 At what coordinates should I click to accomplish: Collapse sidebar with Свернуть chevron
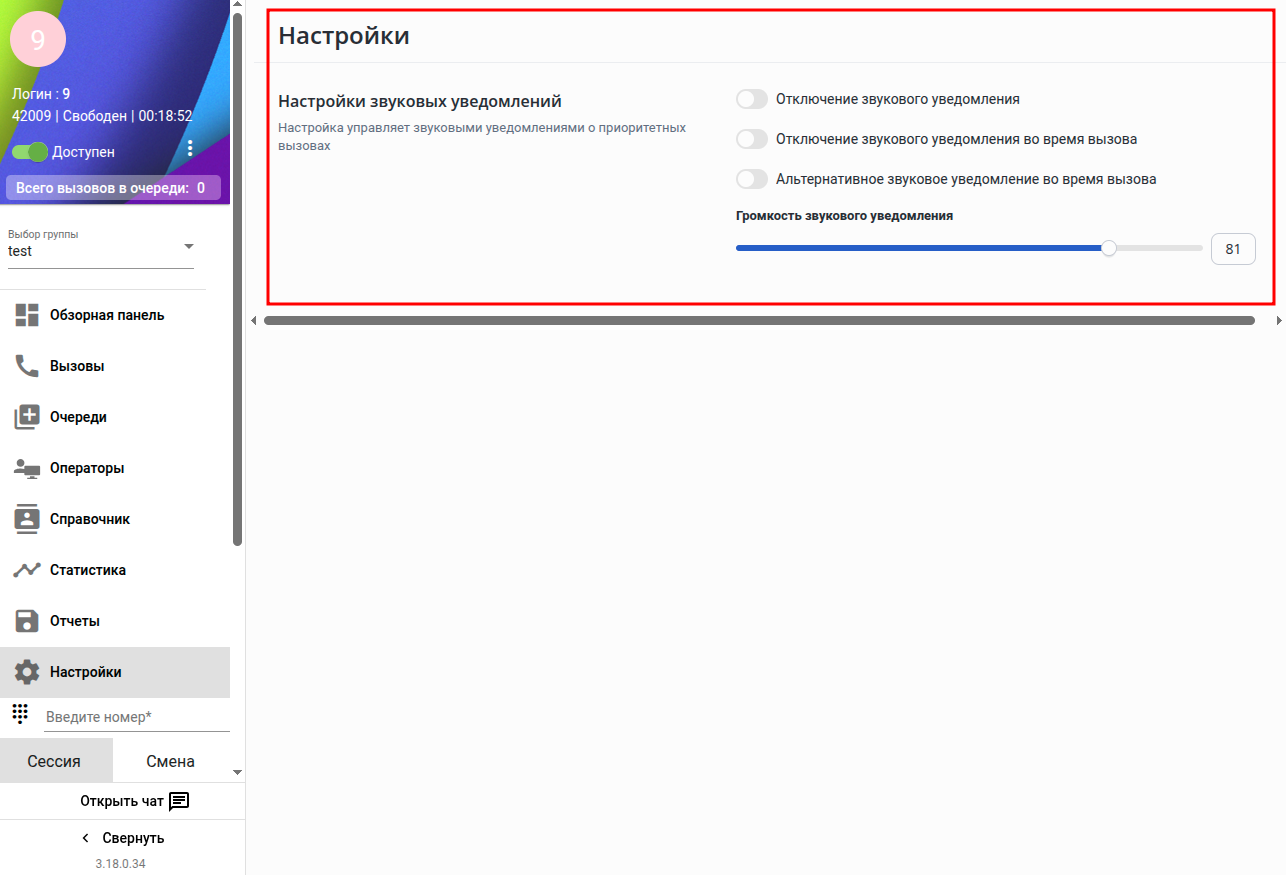click(85, 838)
